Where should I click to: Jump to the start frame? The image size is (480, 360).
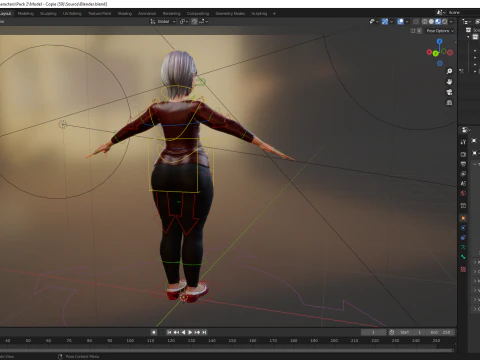(169, 332)
